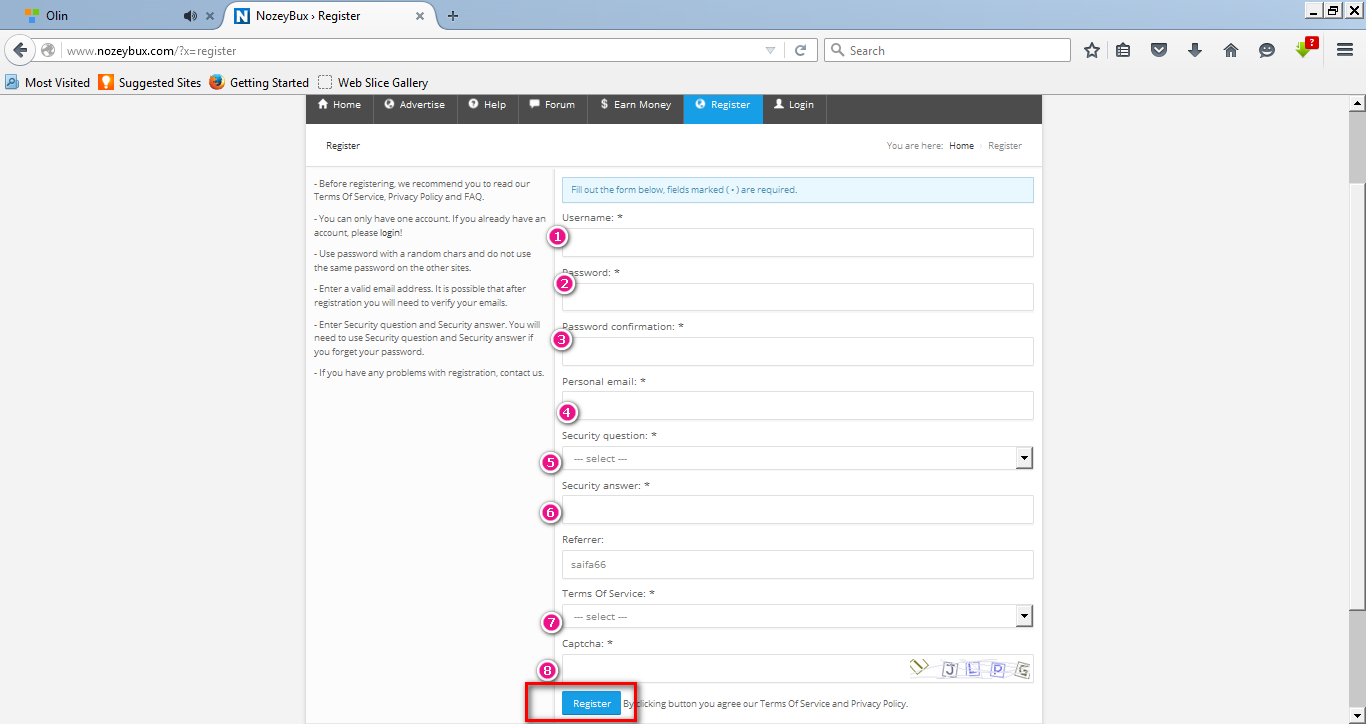Screen dimensions: 1366x724
Task: Open the Login page from navigation
Action: [x=793, y=105]
